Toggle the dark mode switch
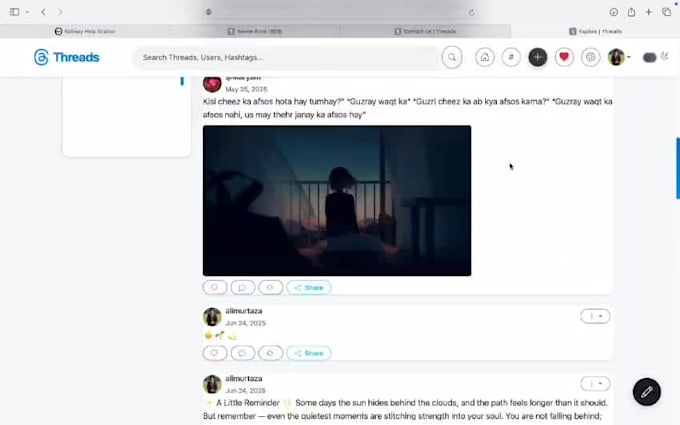Screen dimensions: 680x425 (649, 58)
